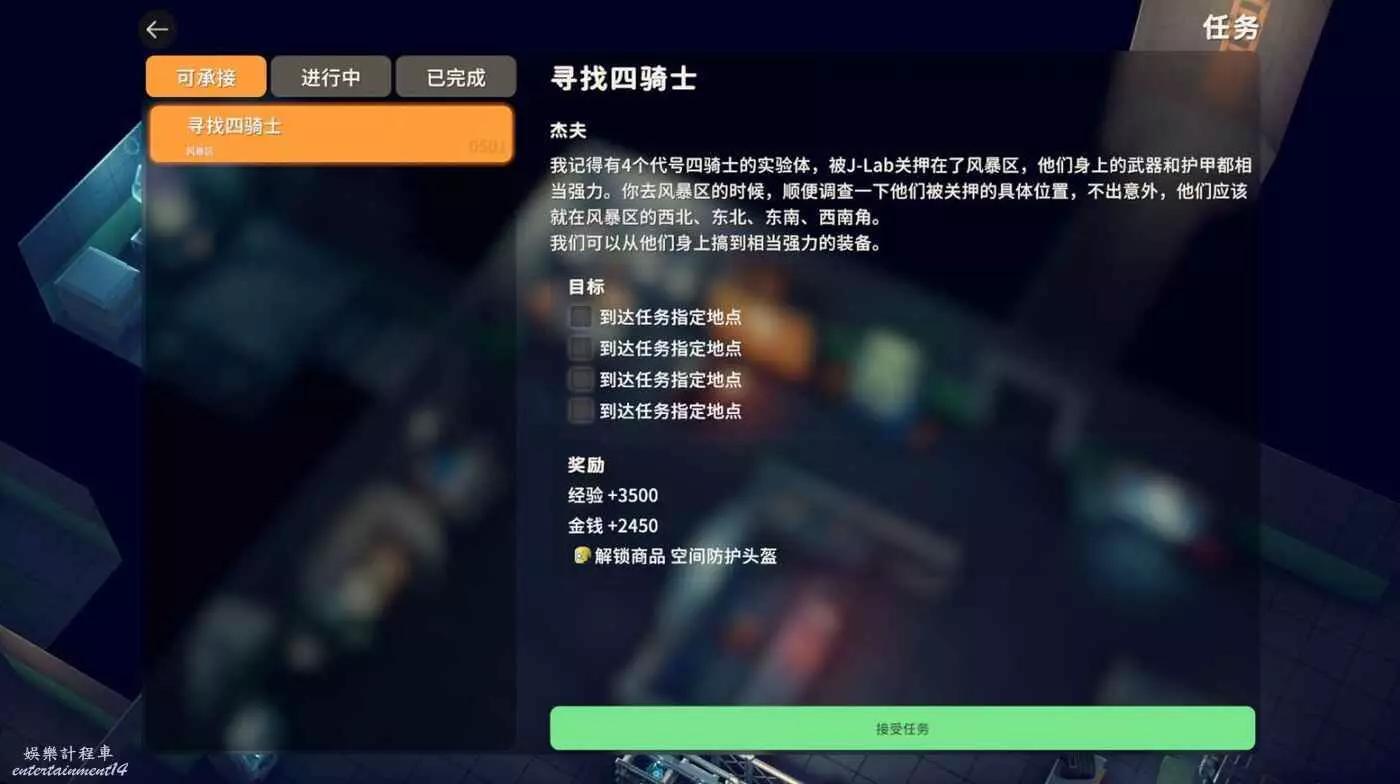Switch to the 可承接 tab
This screenshot has height=784, width=1400.
206,77
